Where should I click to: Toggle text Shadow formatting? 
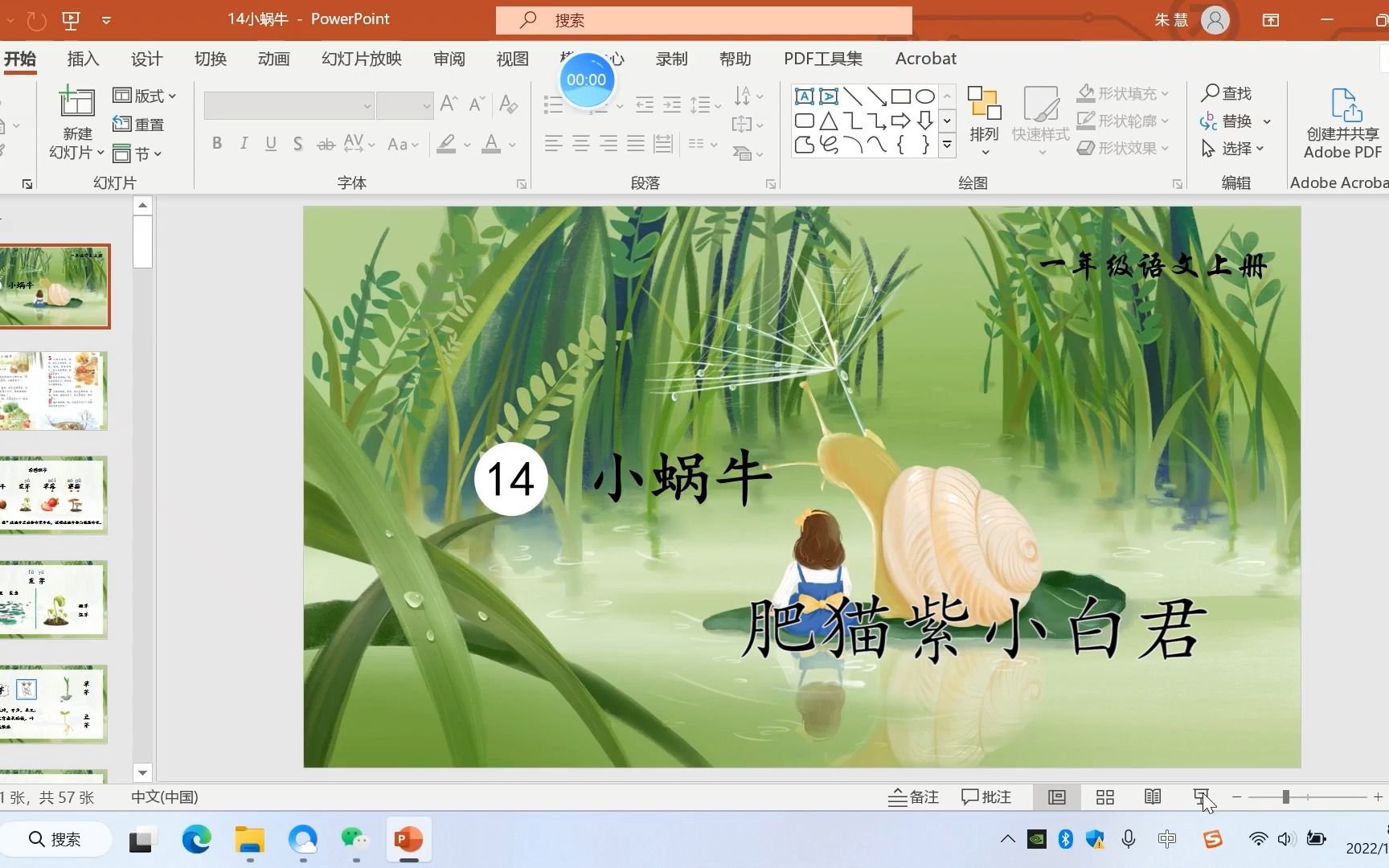point(297,144)
